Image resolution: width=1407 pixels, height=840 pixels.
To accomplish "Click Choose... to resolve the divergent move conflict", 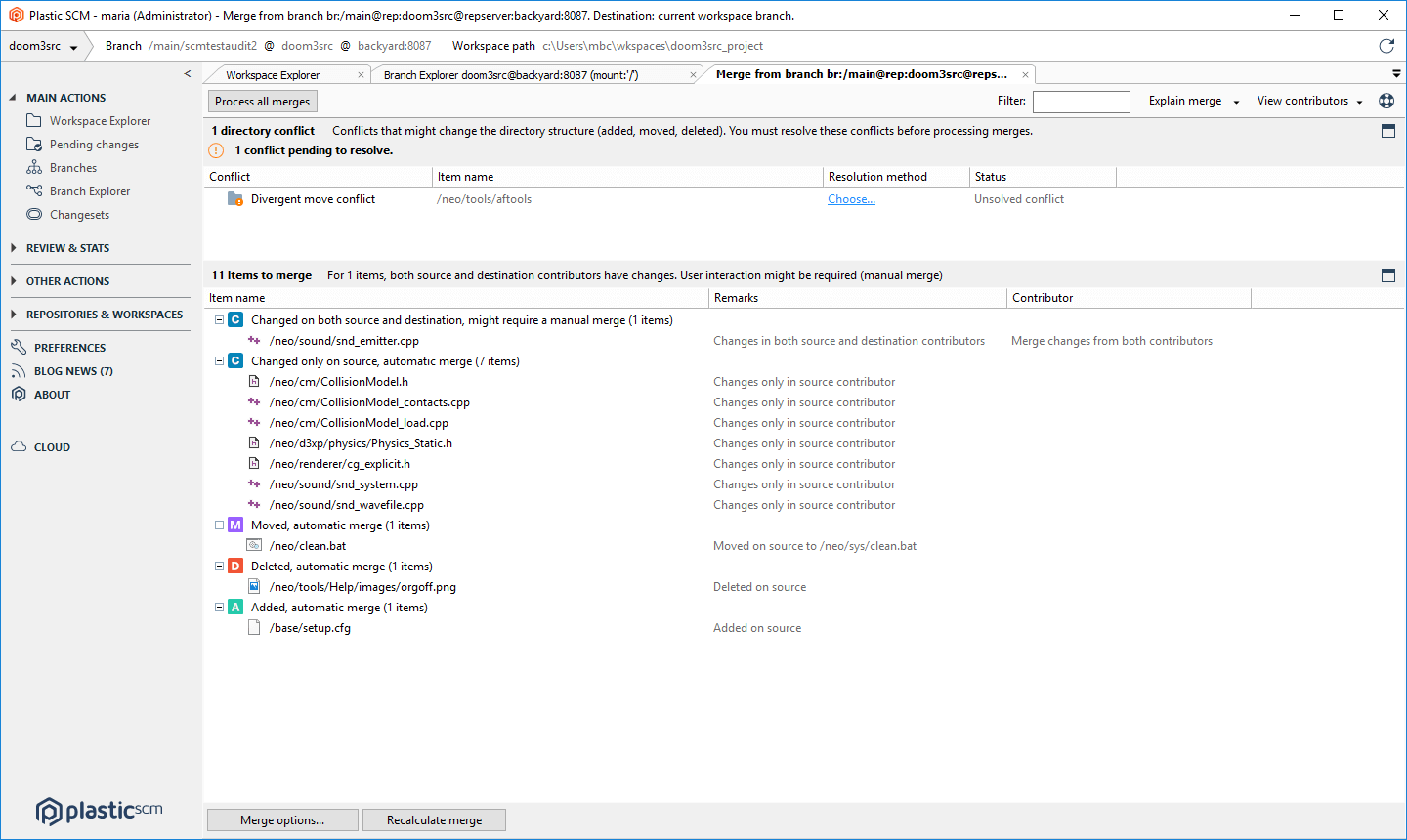I will pos(851,198).
